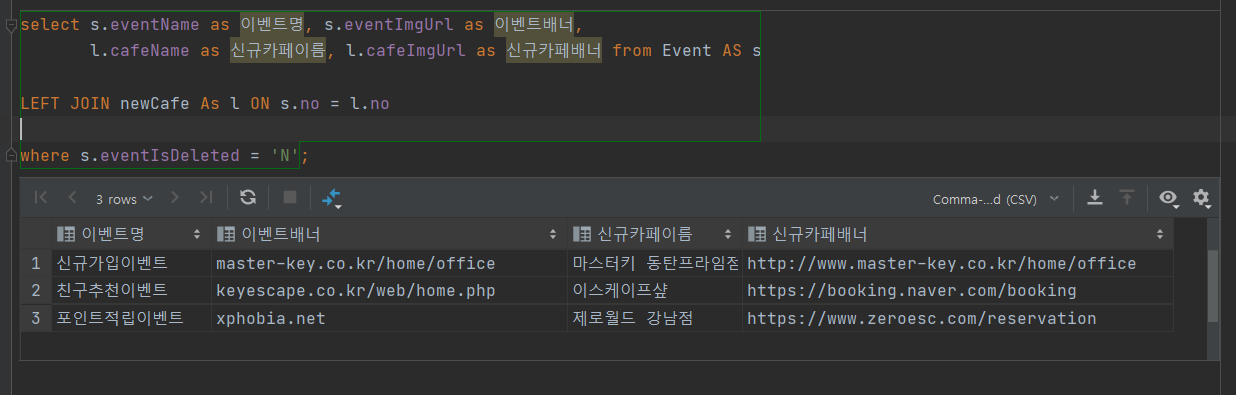Select the 친구추천이벤트 cell
This screenshot has width=1236, height=395.
click(x=130, y=291)
